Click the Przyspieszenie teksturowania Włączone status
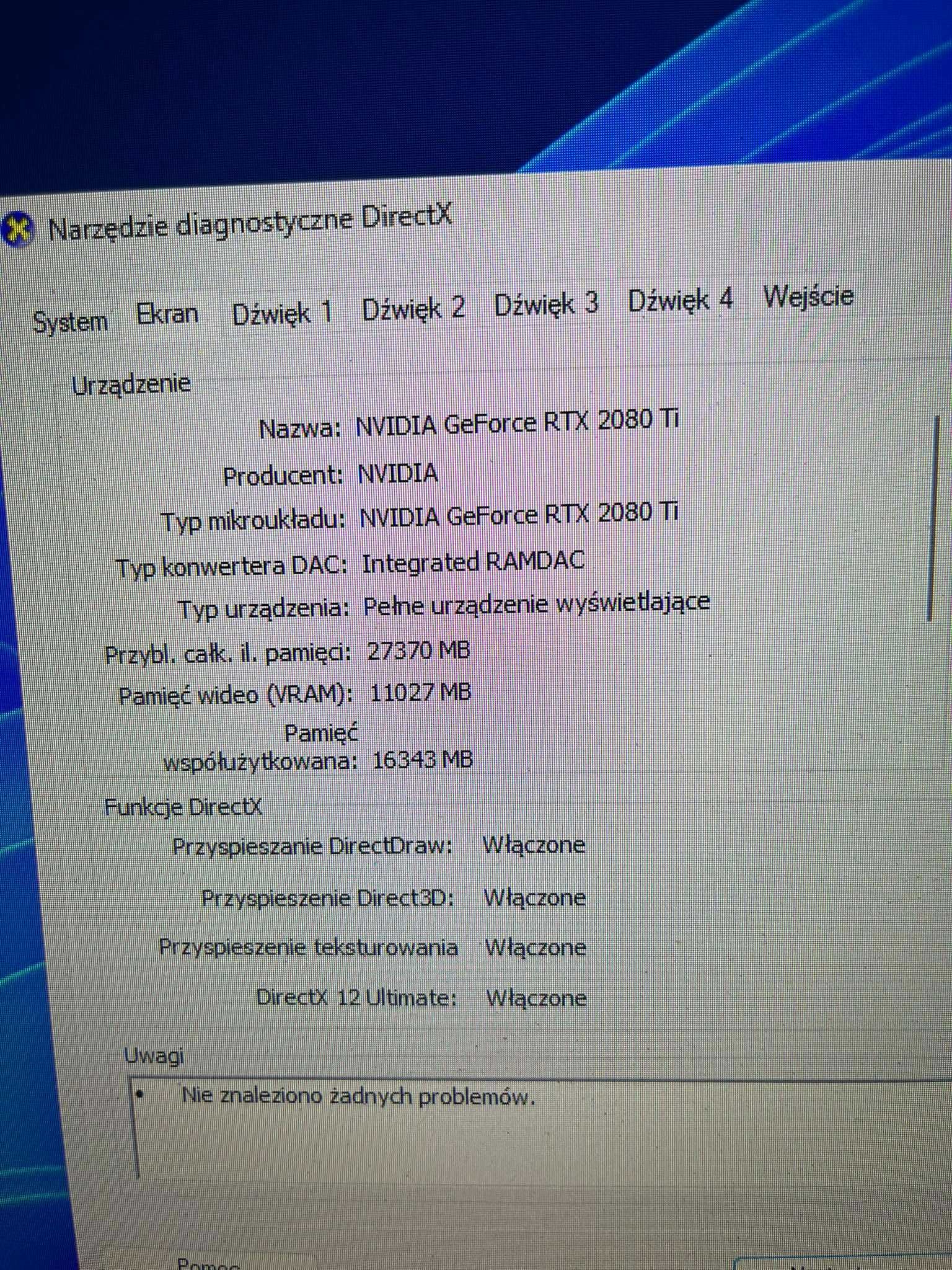952x1270 pixels. [x=535, y=948]
